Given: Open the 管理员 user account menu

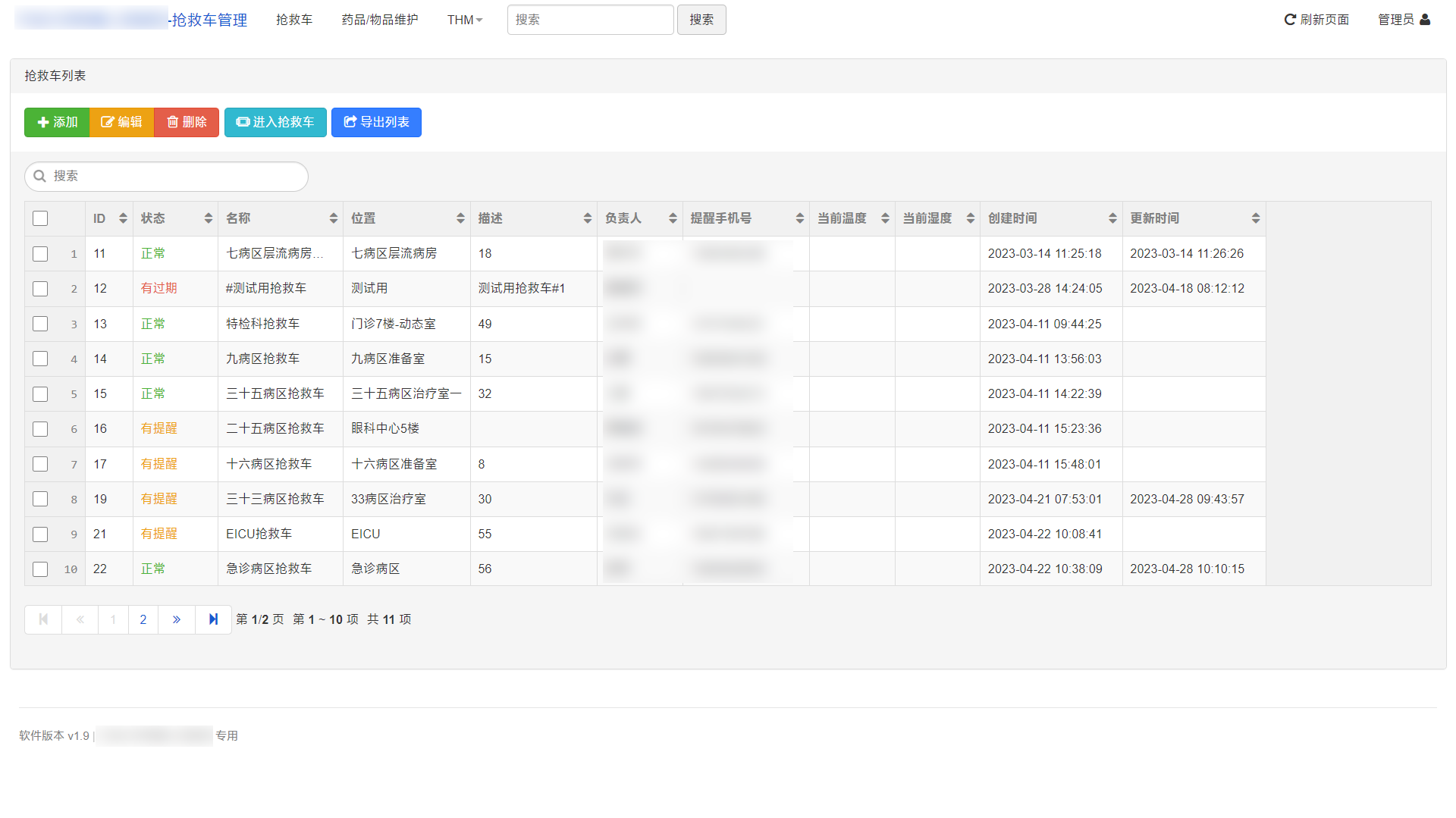Looking at the screenshot, I should coord(1403,20).
